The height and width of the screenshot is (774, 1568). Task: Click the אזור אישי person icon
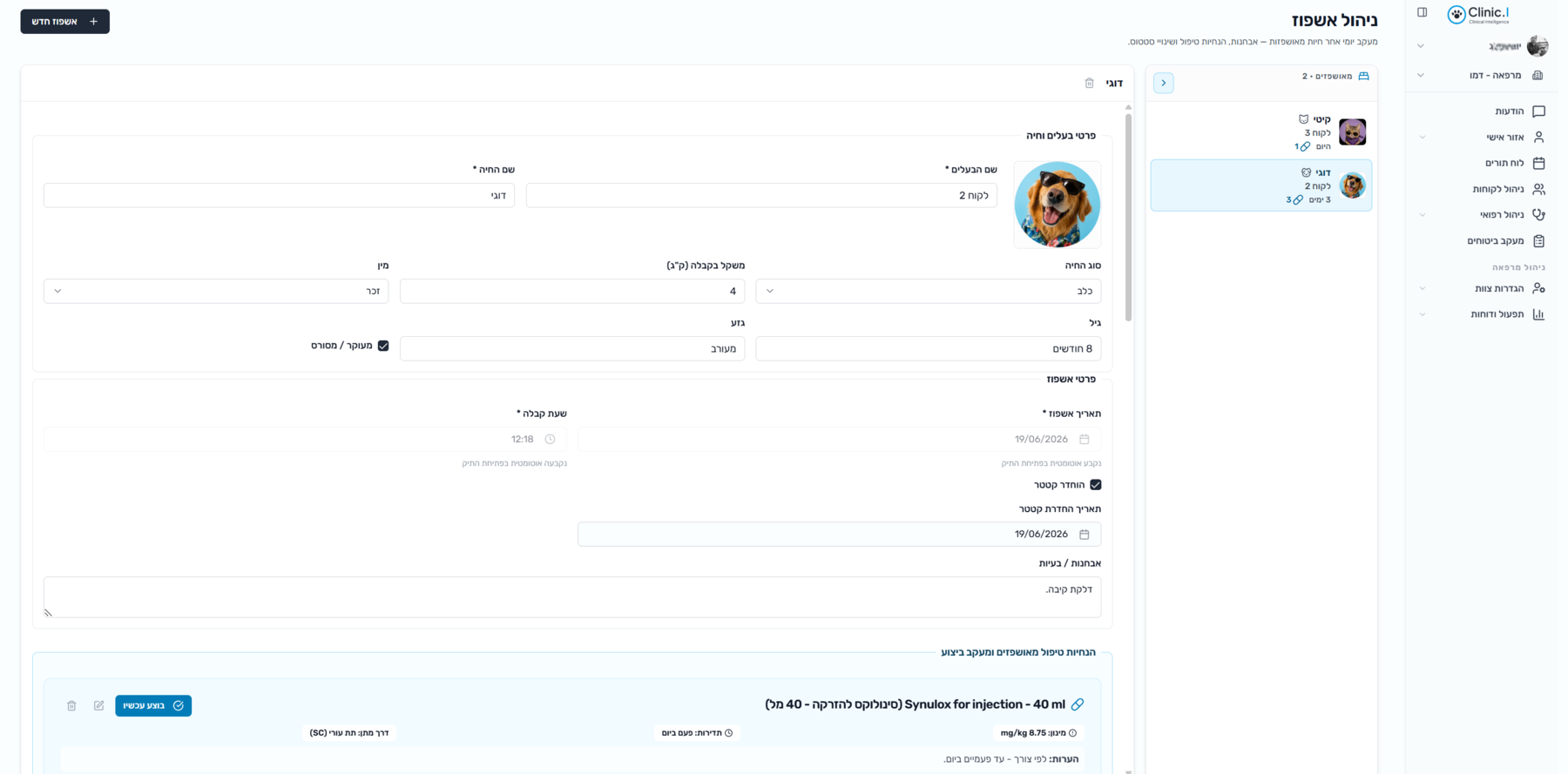point(1538,138)
